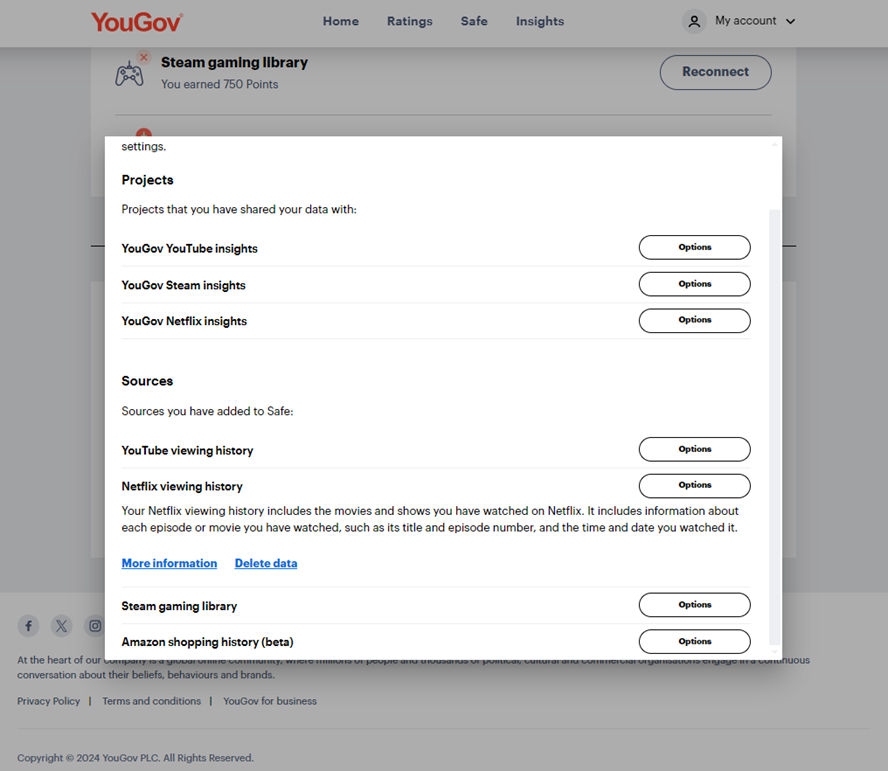This screenshot has height=771, width=888.
Task: Click the Steam game controller icon
Action: (129, 73)
